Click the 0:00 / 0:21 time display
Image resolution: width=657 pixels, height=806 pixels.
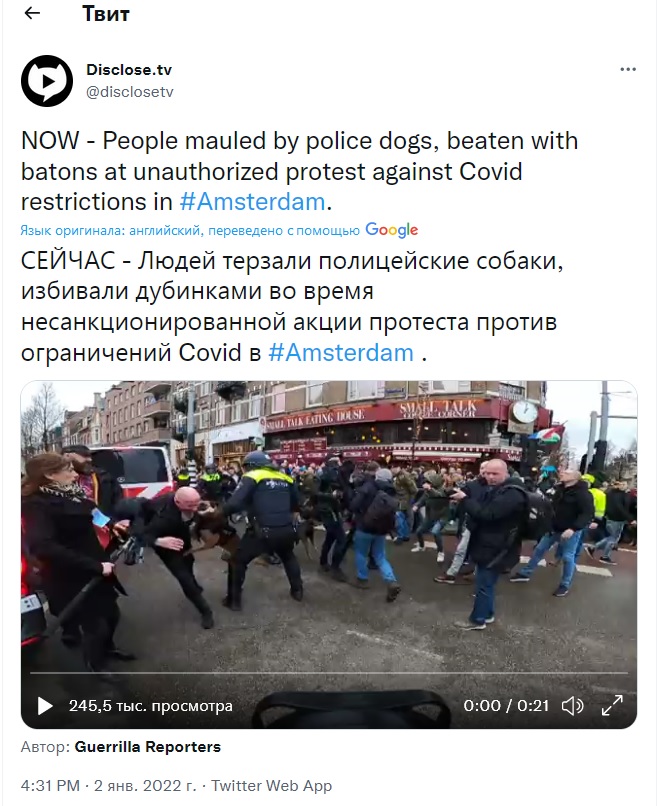pyautogui.click(x=506, y=706)
